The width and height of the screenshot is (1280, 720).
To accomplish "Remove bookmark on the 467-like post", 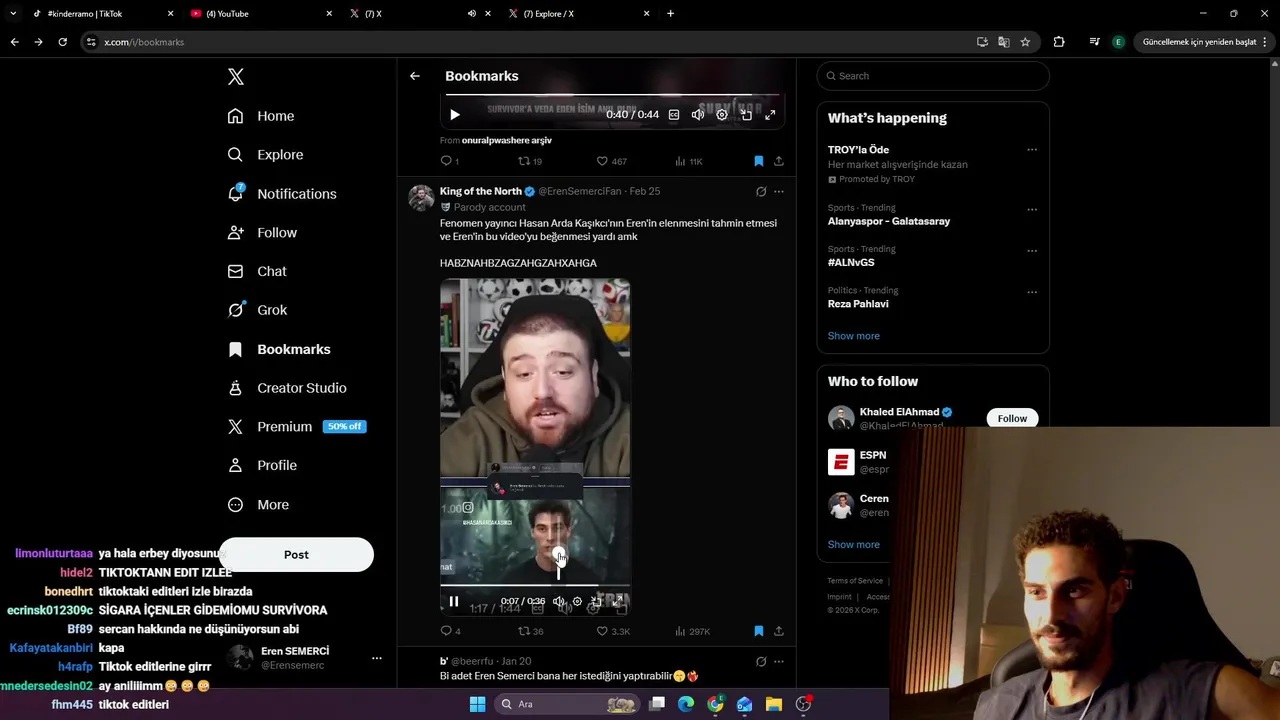I will coord(758,161).
